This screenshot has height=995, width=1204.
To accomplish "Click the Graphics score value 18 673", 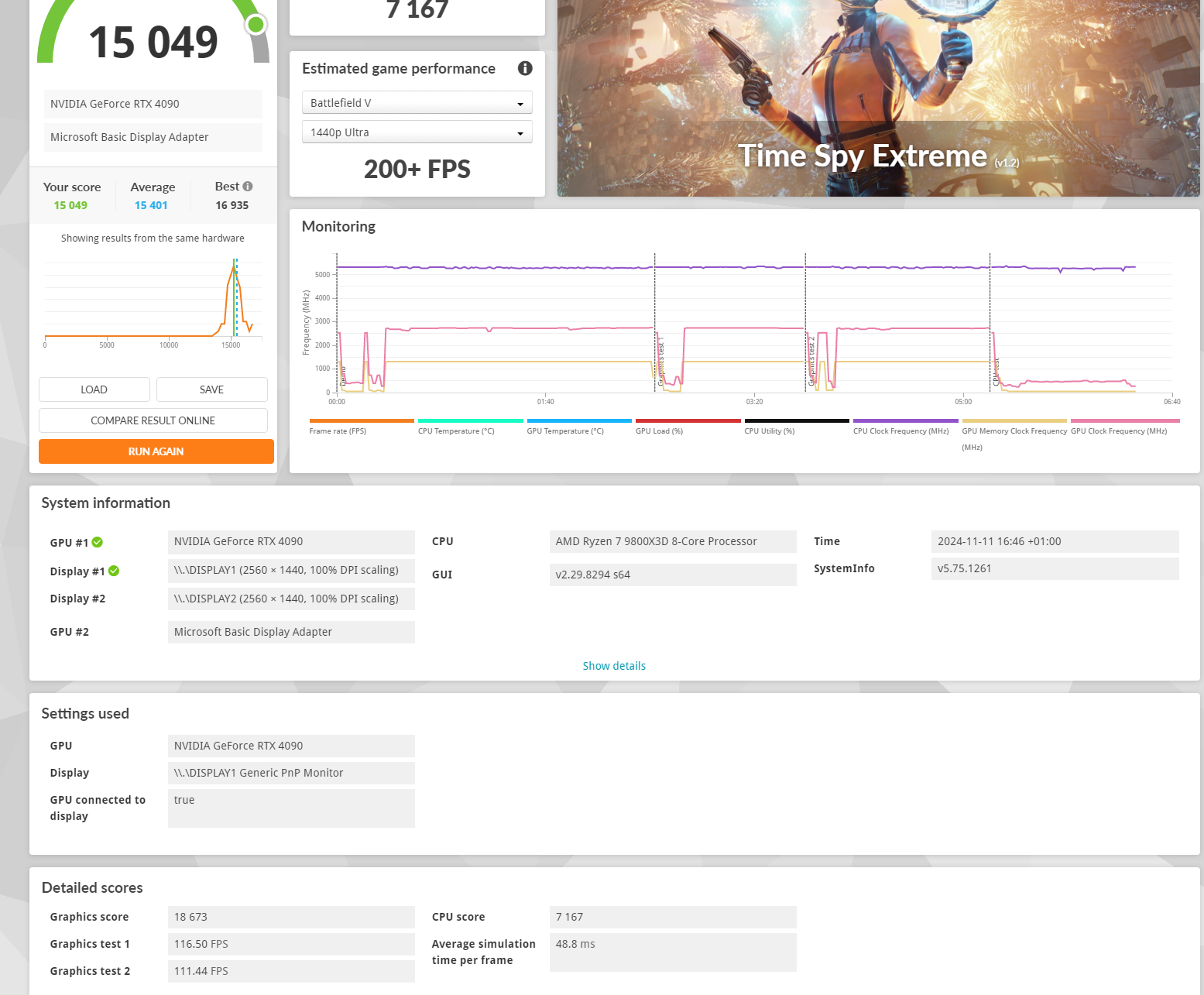I will tap(291, 917).
